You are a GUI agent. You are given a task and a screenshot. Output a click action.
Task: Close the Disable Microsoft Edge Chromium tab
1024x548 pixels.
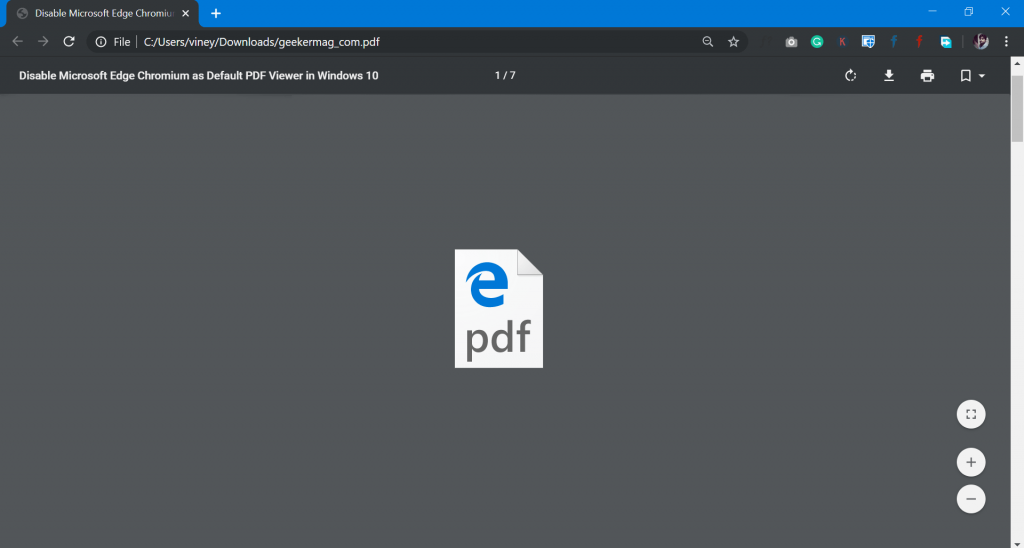coord(185,14)
